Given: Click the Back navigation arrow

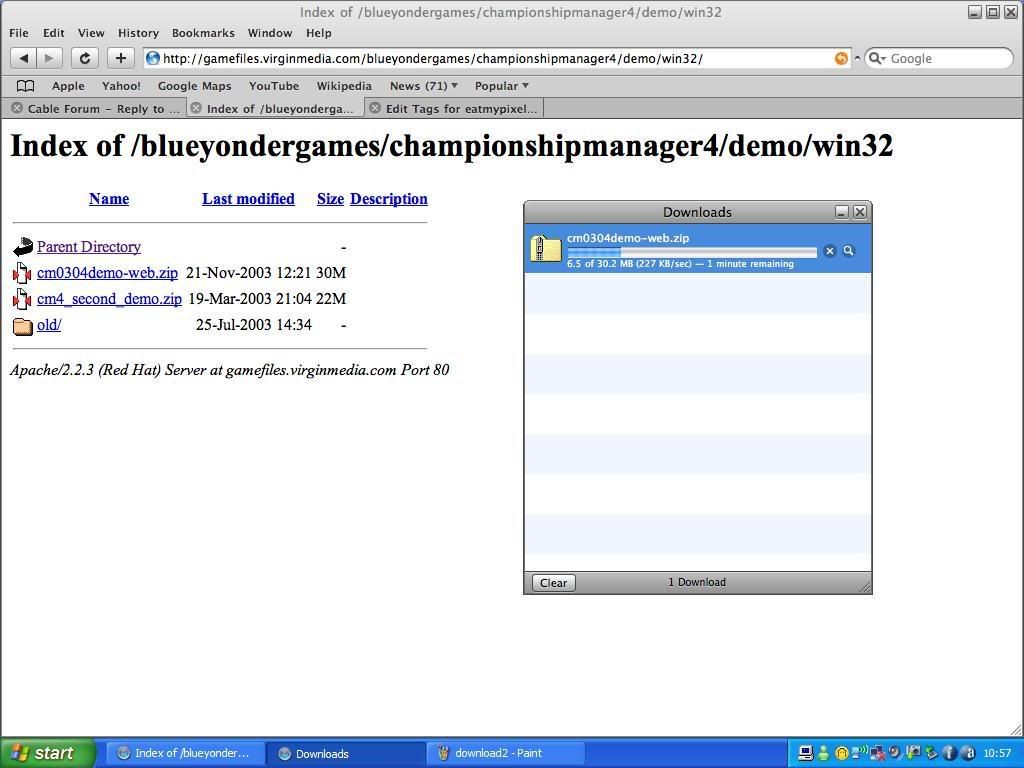Looking at the screenshot, I should pyautogui.click(x=25, y=58).
